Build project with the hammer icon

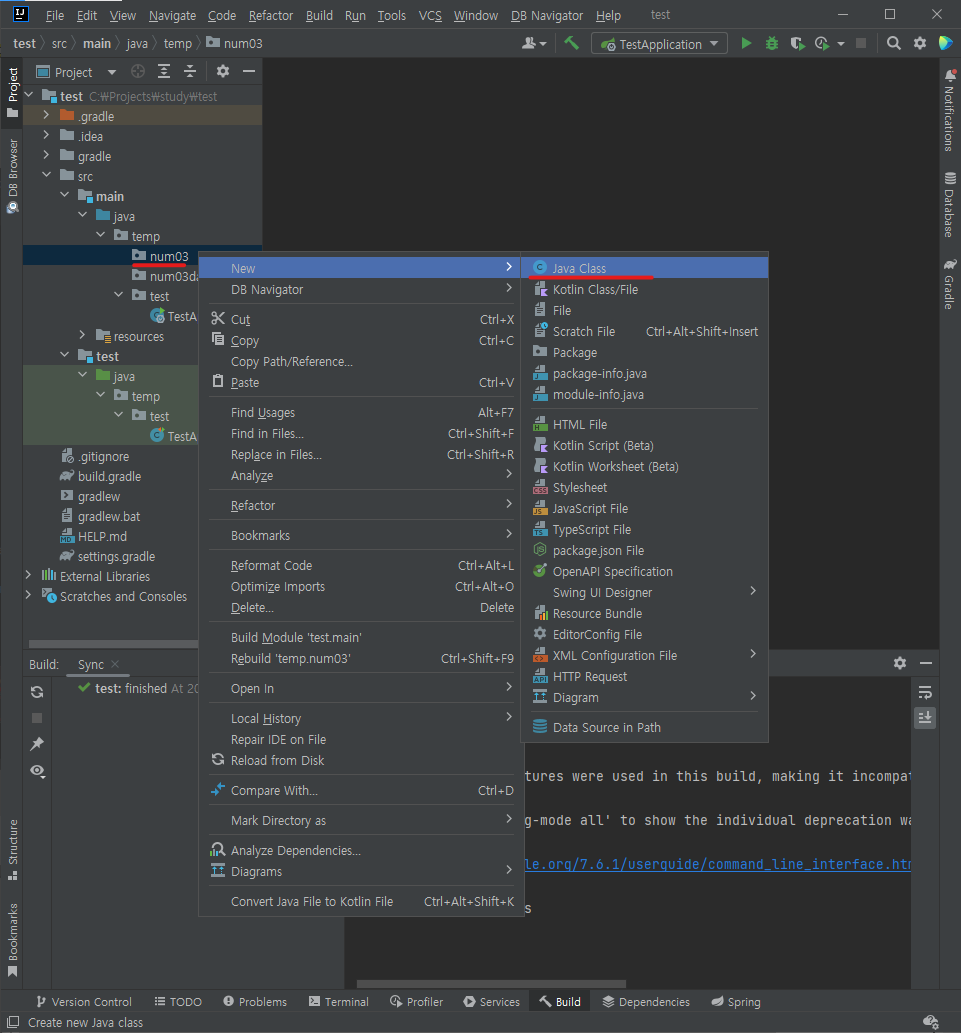(x=572, y=43)
